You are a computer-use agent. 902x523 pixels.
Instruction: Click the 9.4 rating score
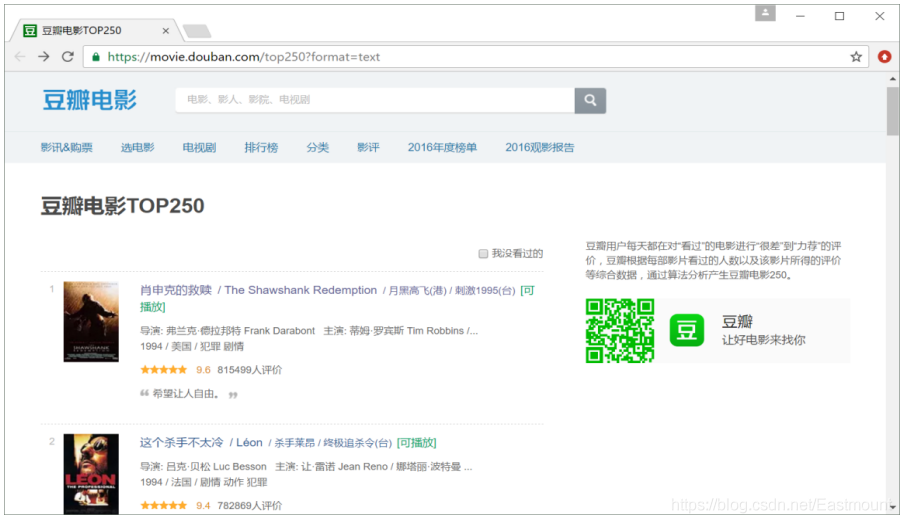point(203,506)
